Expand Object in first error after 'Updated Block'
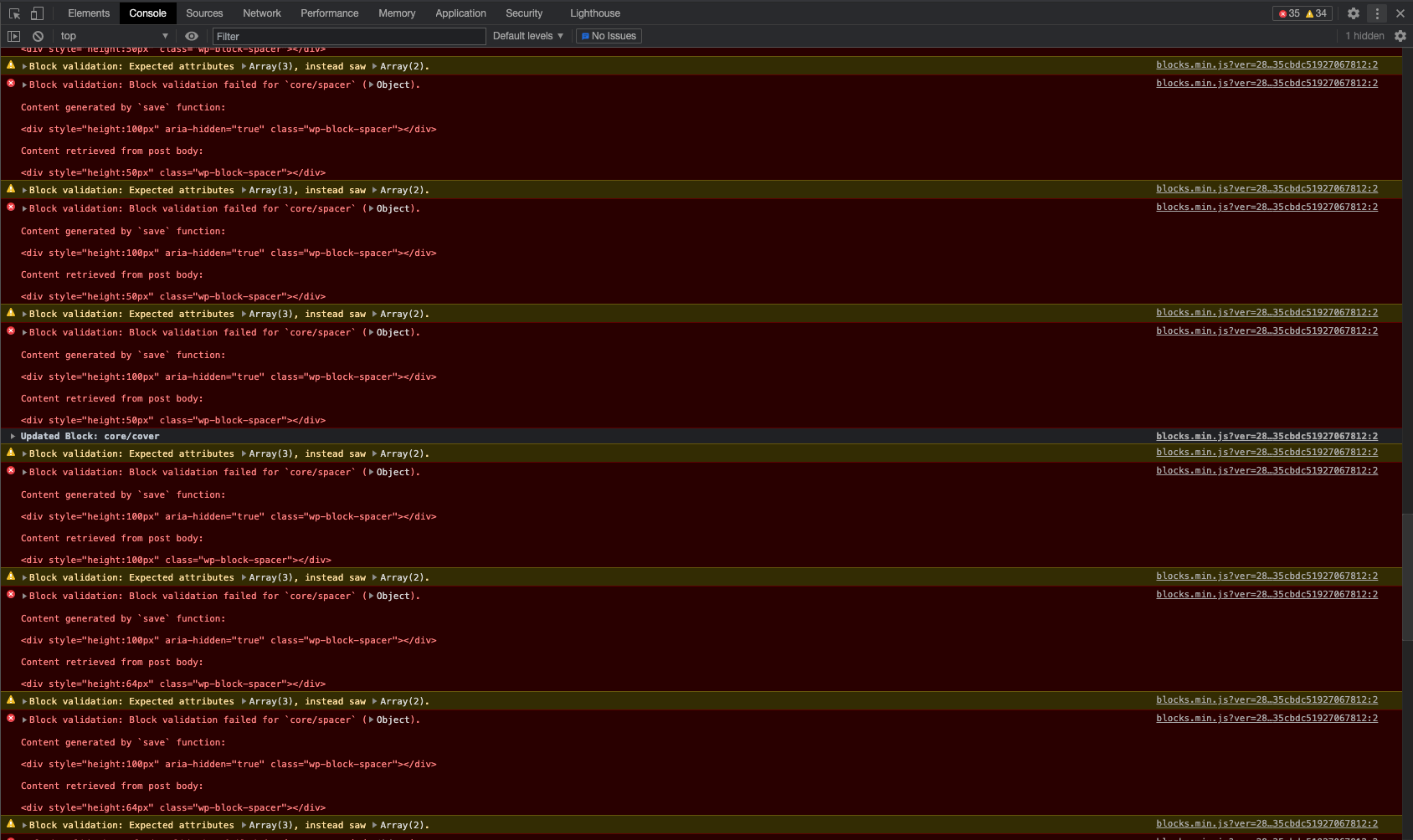Viewport: 1413px width, 840px height. tap(372, 472)
